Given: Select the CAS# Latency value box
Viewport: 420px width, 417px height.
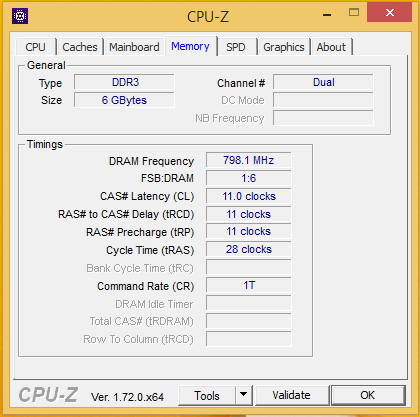Looking at the screenshot, I should 249,196.
